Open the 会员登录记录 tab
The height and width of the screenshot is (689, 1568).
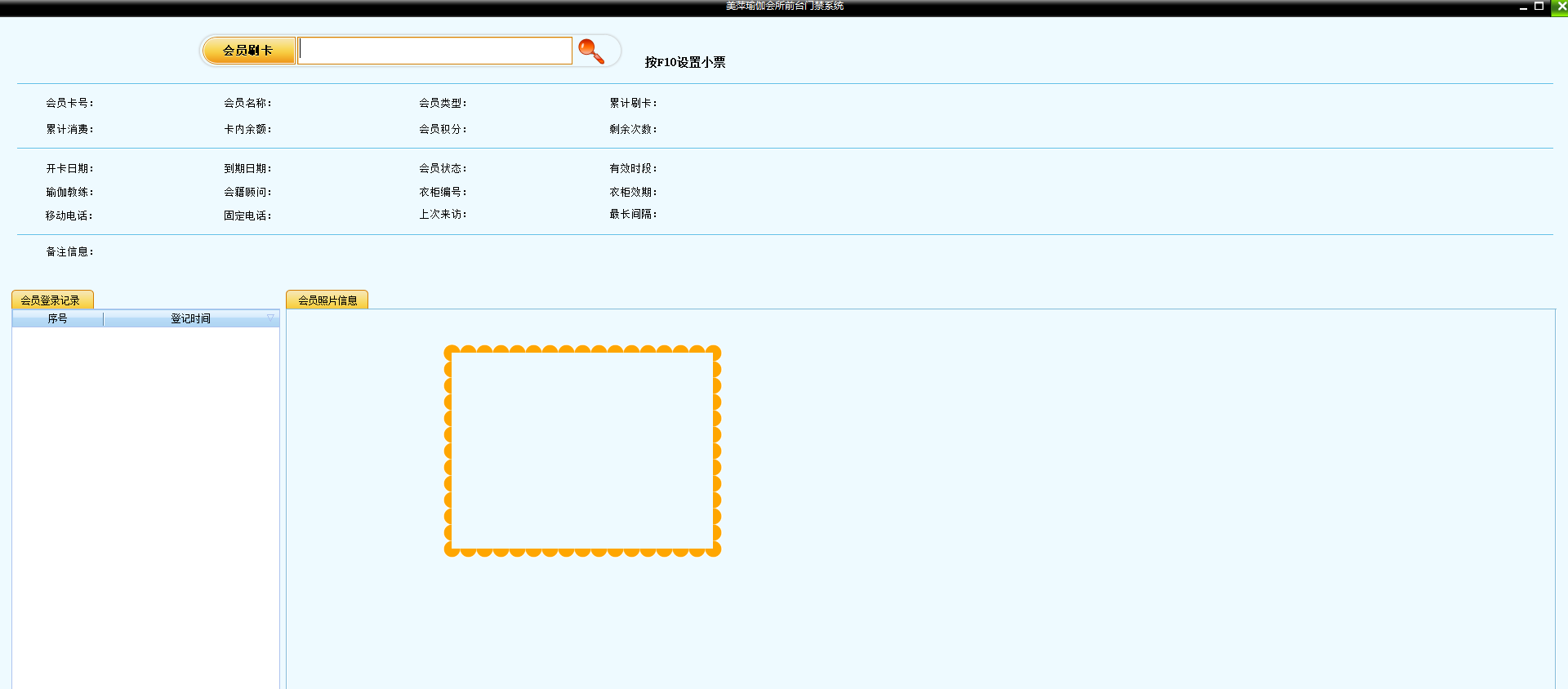tap(52, 300)
